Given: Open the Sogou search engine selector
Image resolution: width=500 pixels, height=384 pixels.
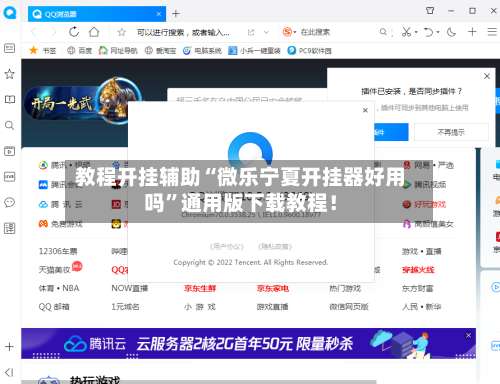Looking at the screenshot, I should click(289, 32).
